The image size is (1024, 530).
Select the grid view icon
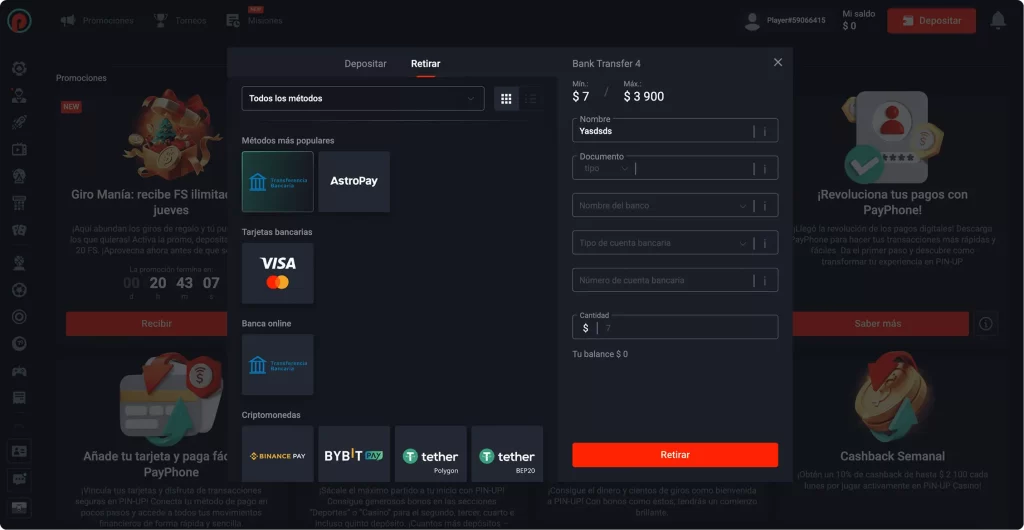506,99
